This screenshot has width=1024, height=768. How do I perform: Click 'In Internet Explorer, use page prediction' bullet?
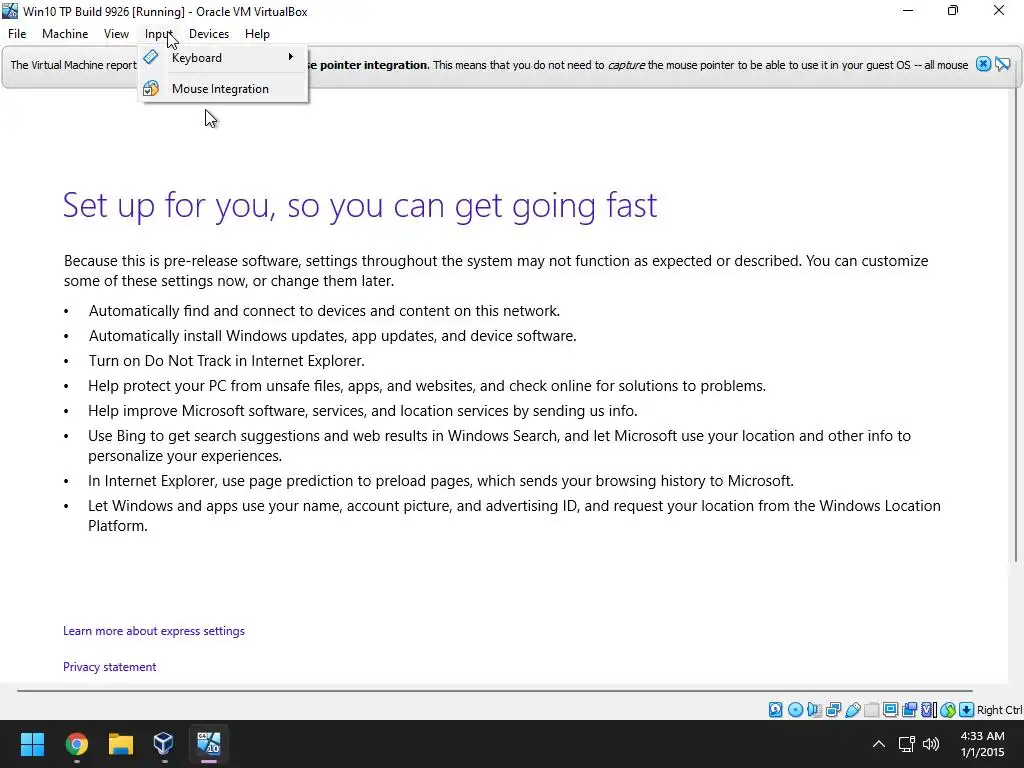pyautogui.click(x=441, y=481)
